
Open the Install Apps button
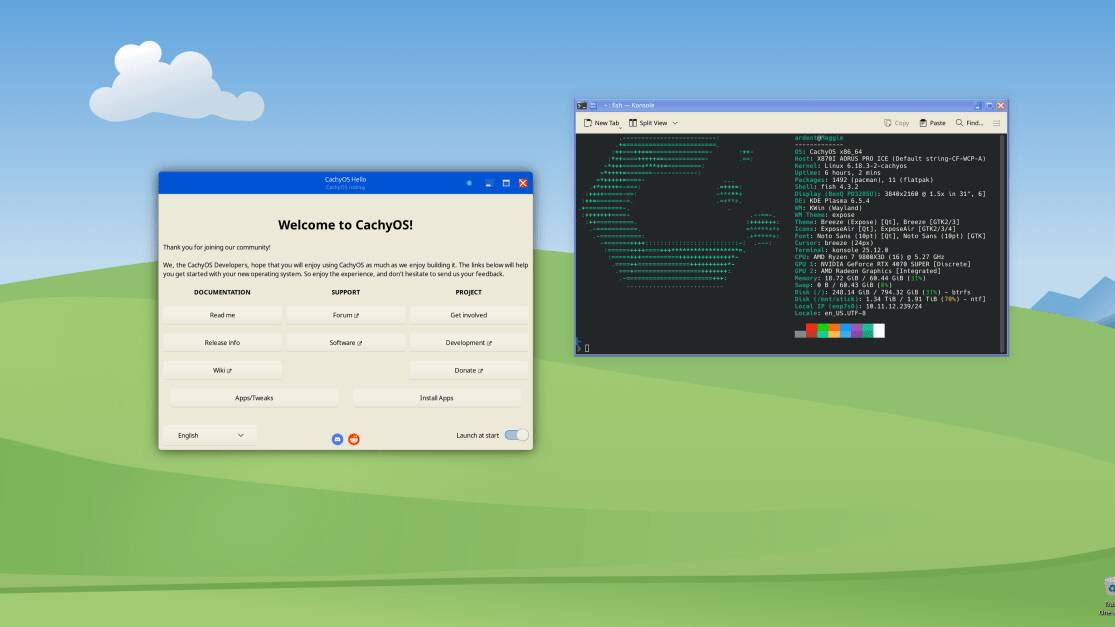click(x=436, y=398)
